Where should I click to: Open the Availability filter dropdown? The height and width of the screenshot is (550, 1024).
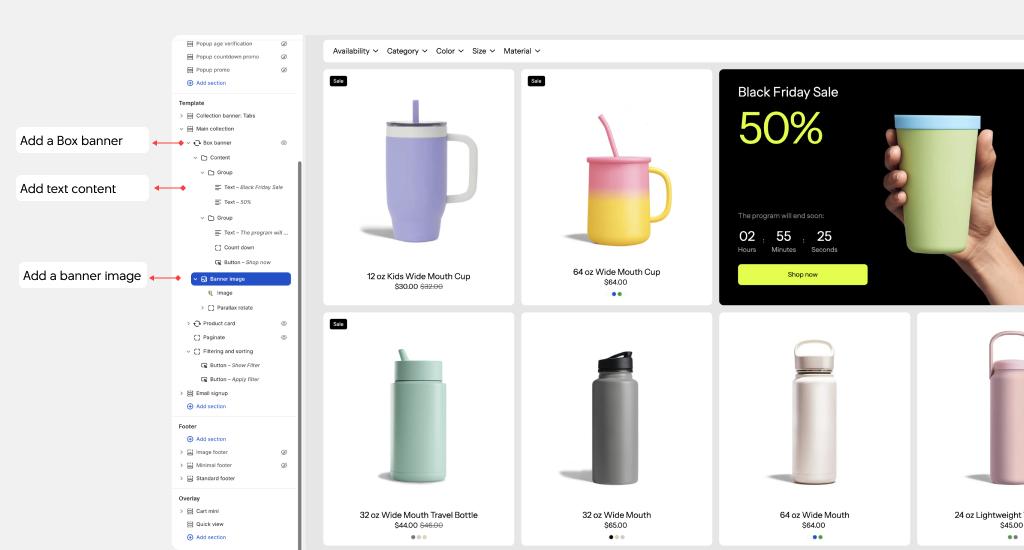355,51
